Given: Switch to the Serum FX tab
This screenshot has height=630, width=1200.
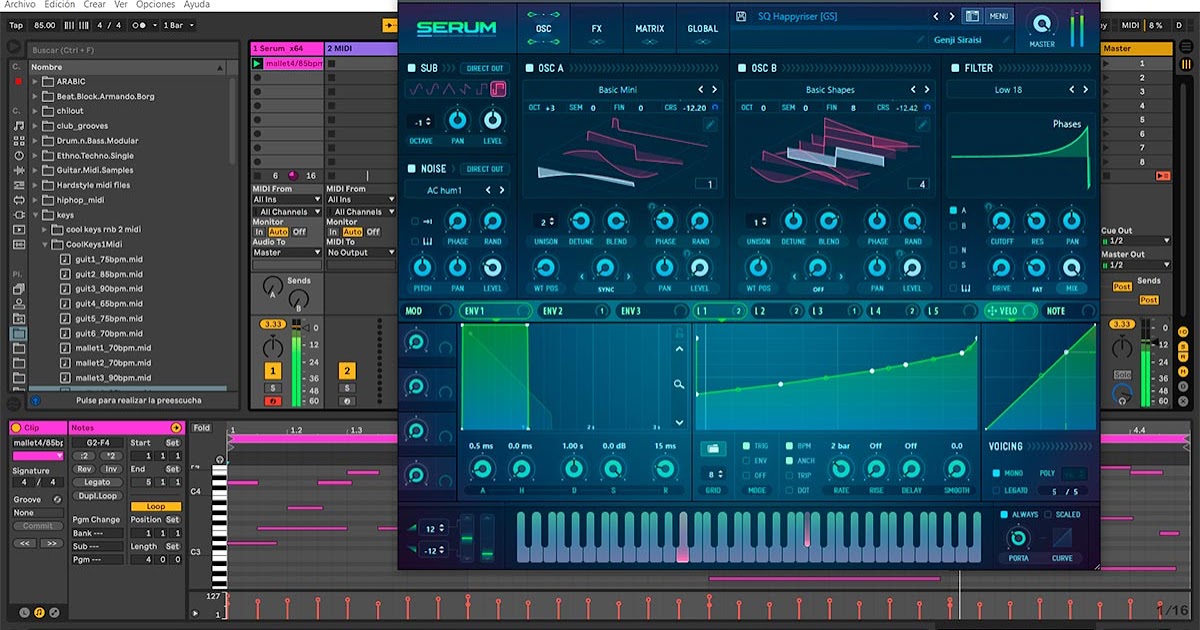Looking at the screenshot, I should [x=597, y=27].
